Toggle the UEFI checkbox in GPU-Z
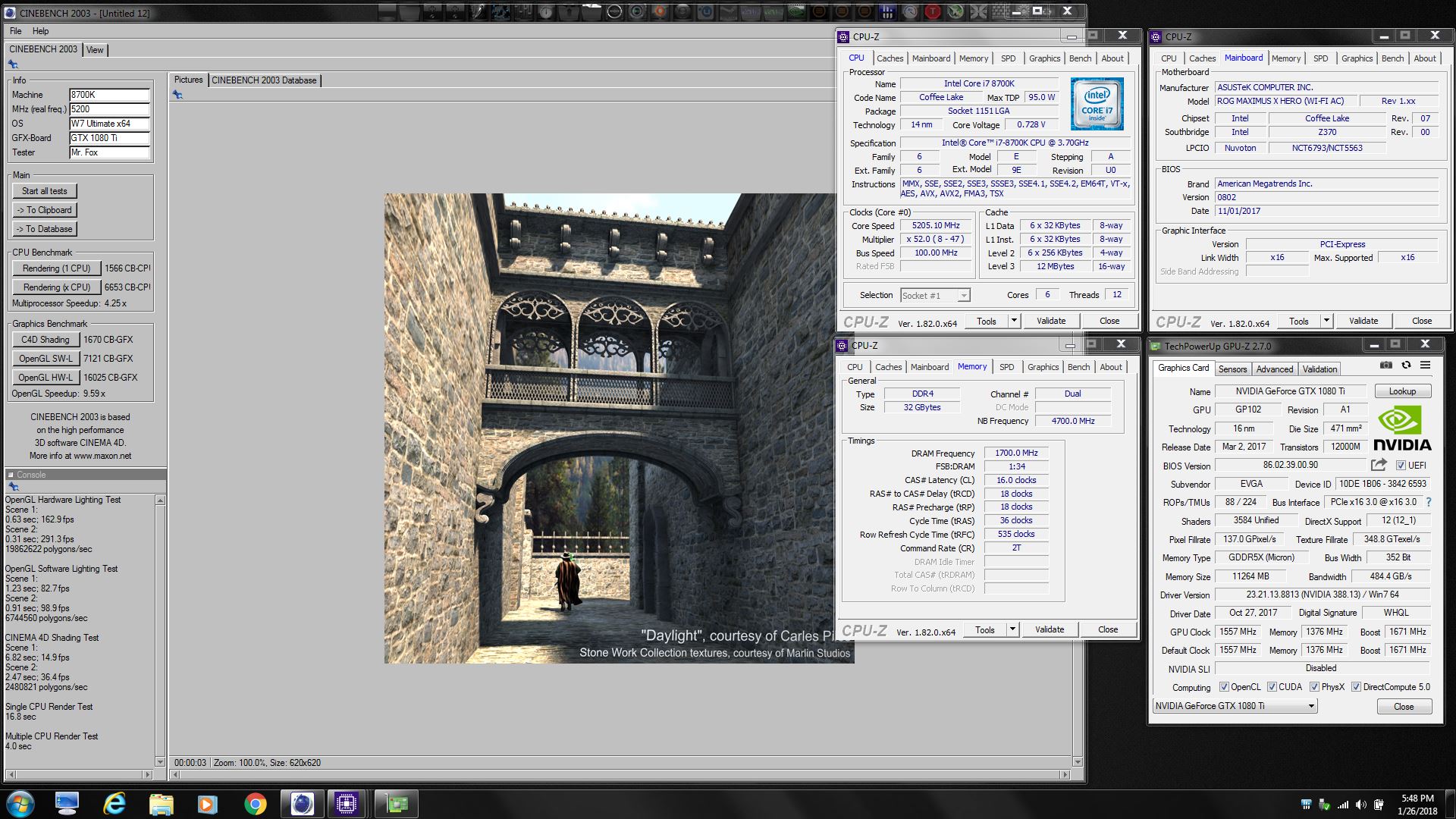Viewport: 1456px width, 819px height. click(x=1401, y=466)
